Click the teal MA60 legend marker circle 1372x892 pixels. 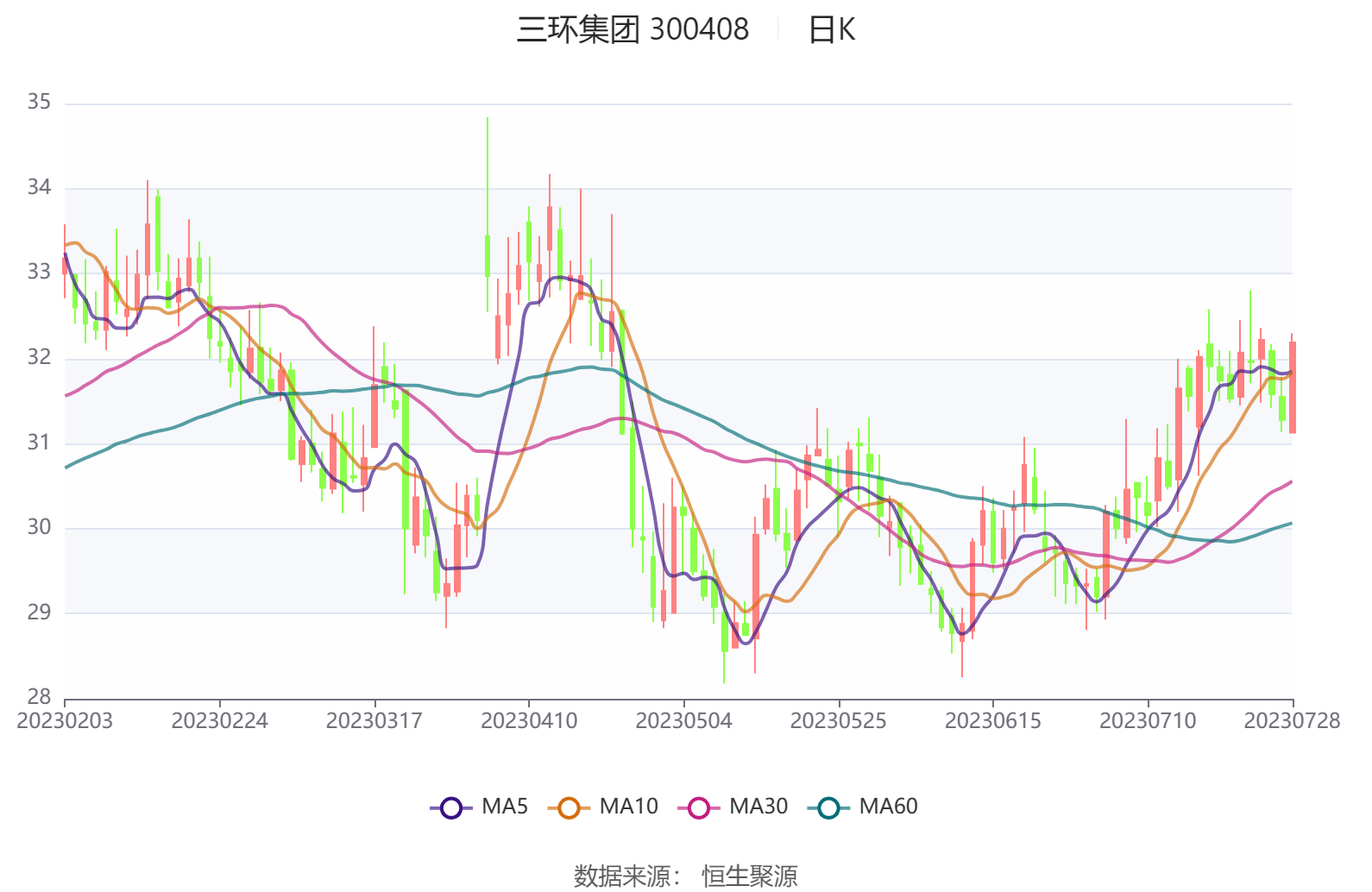point(828,808)
